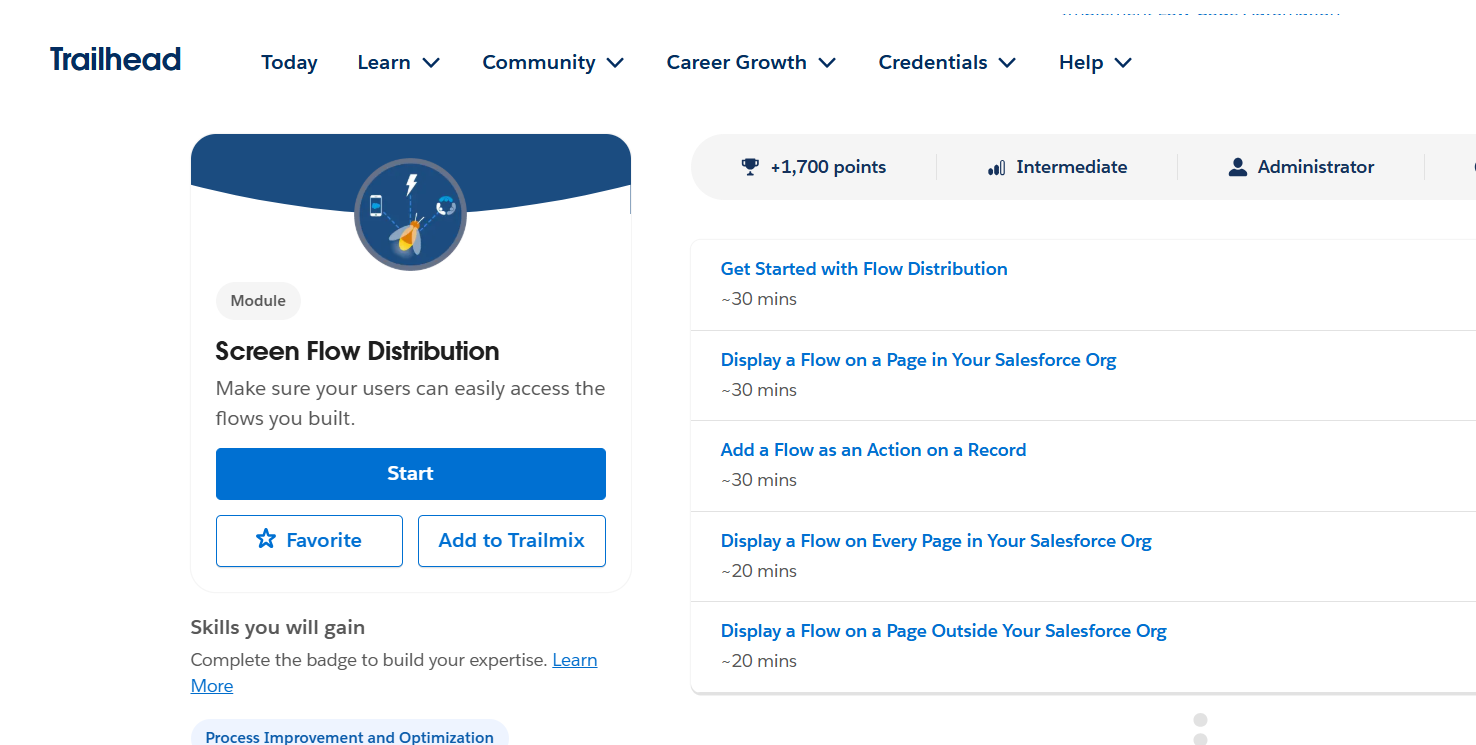Expand the Learn dropdown chevron

pyautogui.click(x=431, y=63)
